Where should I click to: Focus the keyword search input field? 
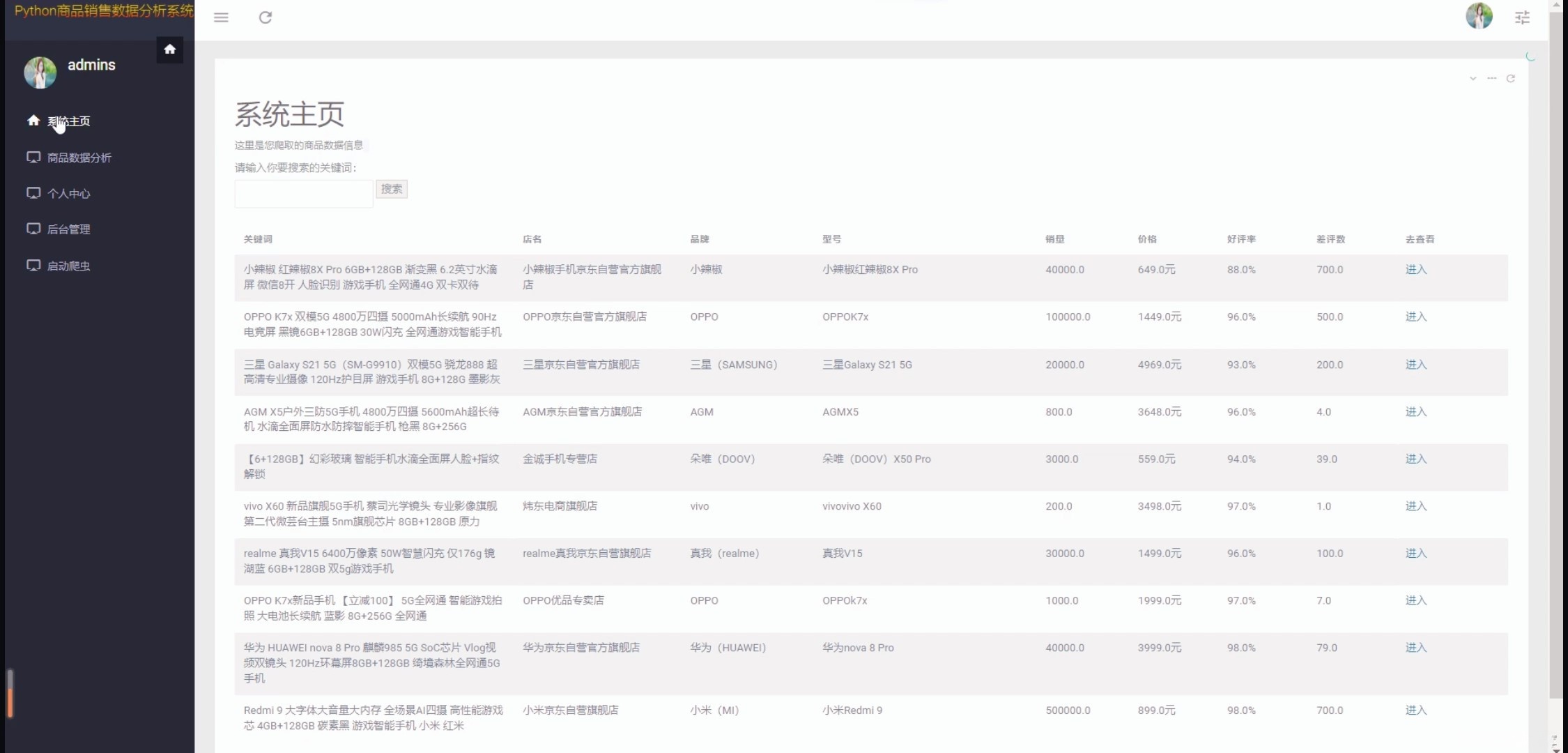coord(304,194)
